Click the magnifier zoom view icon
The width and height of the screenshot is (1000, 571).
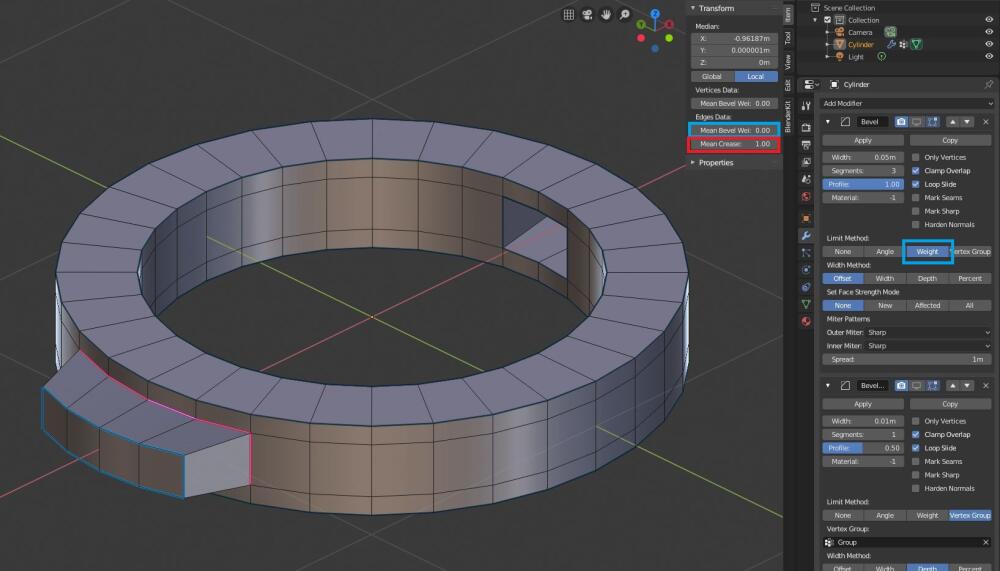click(625, 14)
